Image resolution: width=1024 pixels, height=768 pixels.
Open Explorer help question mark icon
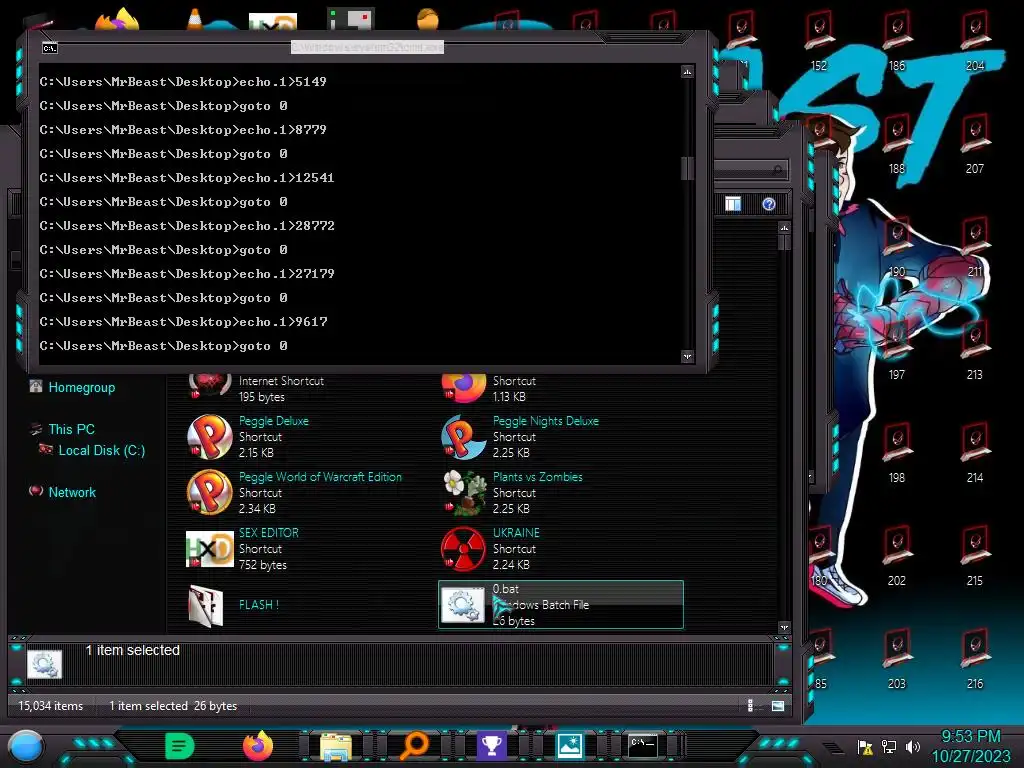point(769,204)
